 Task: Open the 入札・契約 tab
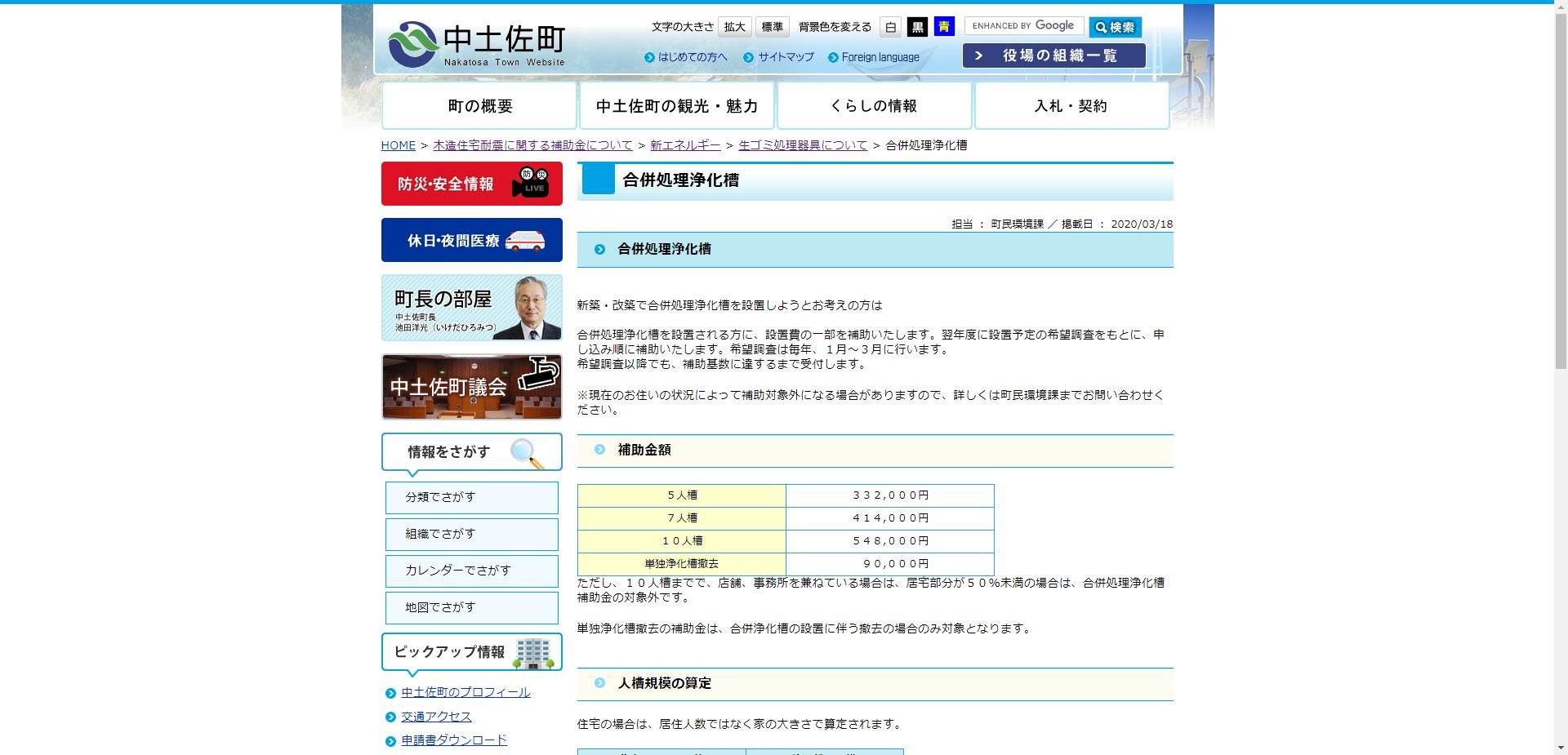pyautogui.click(x=1071, y=105)
